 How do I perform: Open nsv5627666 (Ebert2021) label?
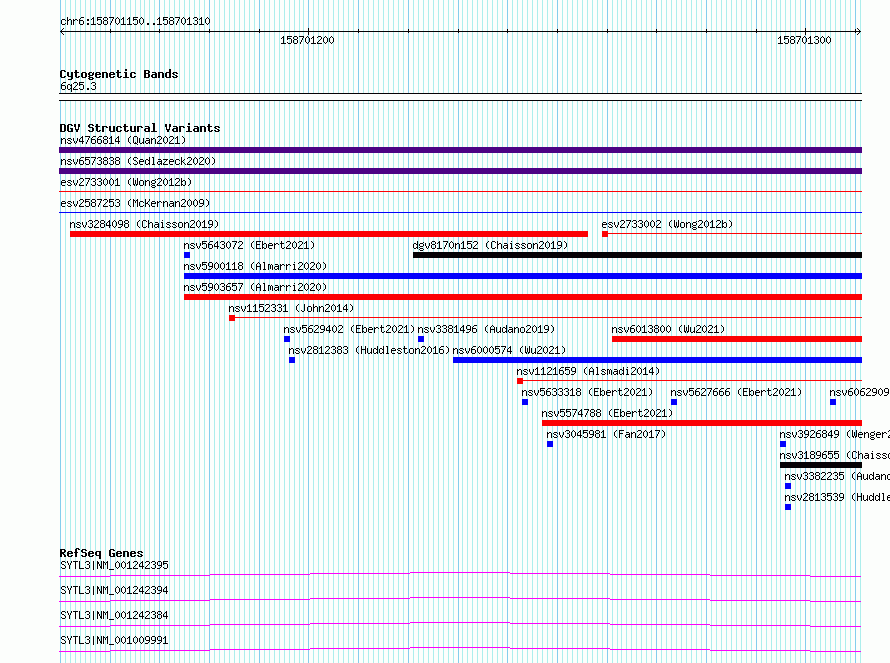pos(736,392)
